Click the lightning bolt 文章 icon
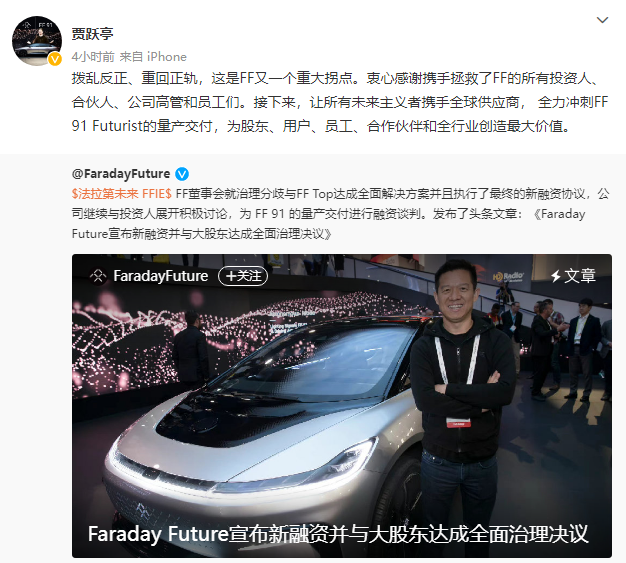The height and width of the screenshot is (563, 626). point(556,276)
